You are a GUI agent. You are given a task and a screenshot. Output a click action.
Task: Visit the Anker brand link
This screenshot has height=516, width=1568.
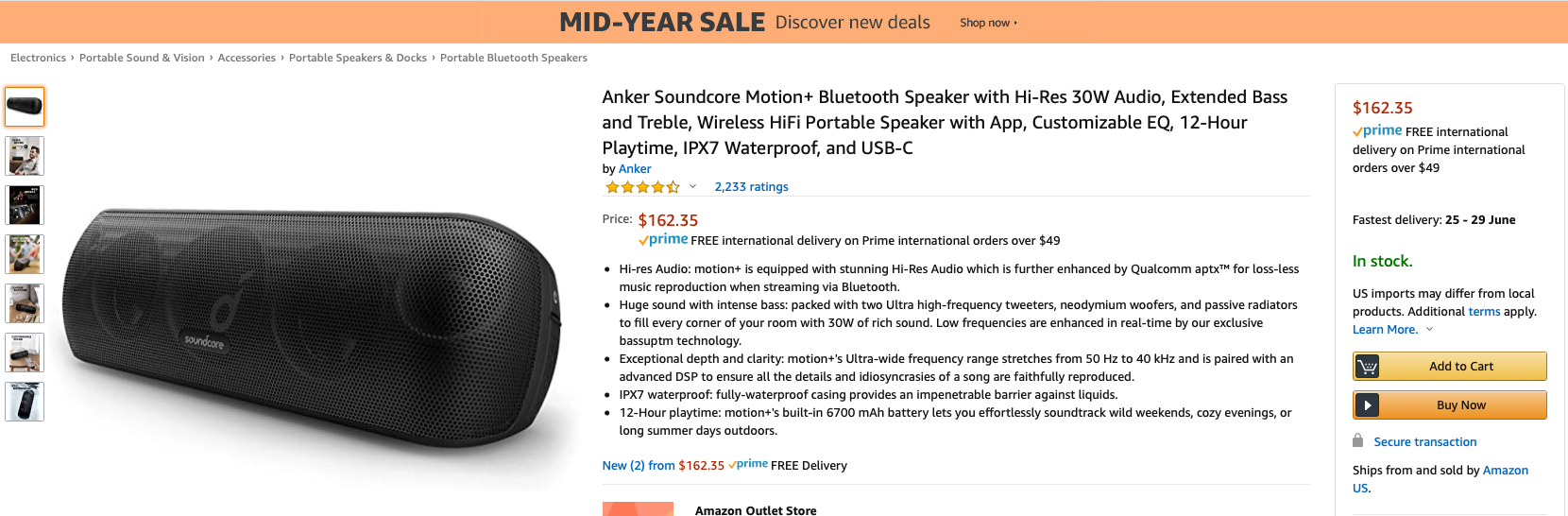(x=635, y=169)
